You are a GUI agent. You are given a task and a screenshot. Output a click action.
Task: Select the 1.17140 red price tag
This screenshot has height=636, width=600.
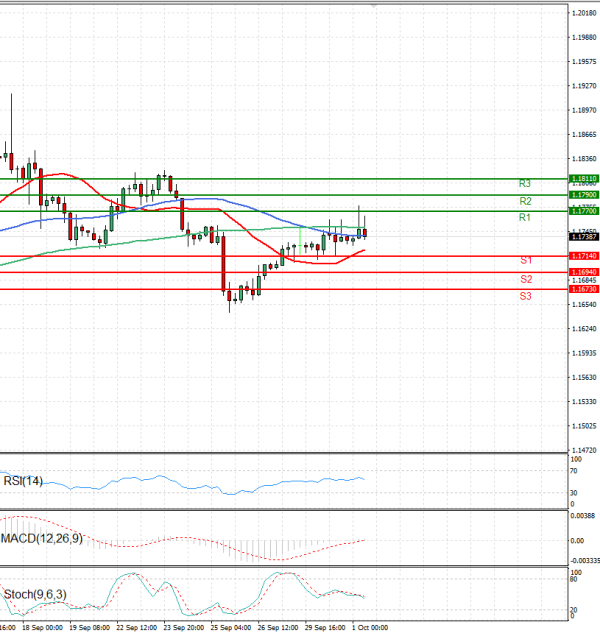583,256
